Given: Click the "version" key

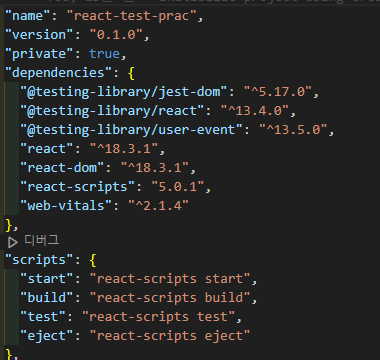Looking at the screenshot, I should coord(40,35).
